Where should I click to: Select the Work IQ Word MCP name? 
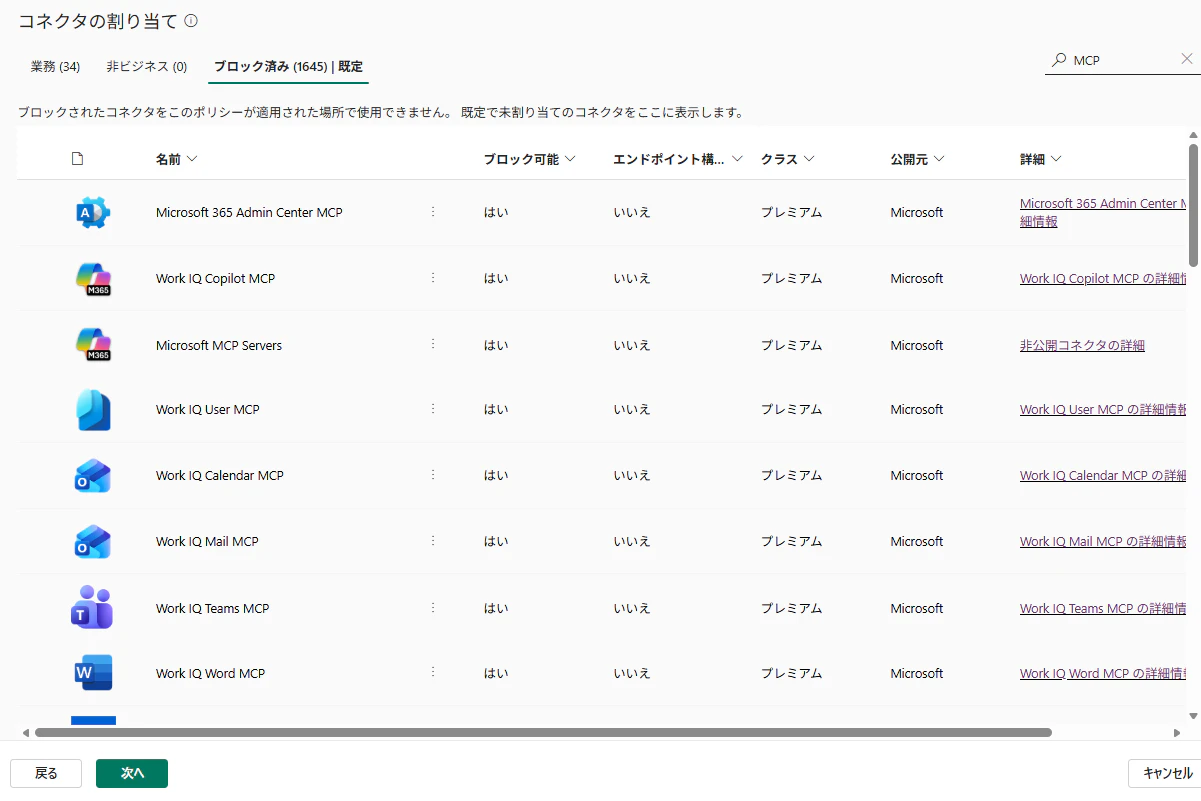(x=211, y=673)
